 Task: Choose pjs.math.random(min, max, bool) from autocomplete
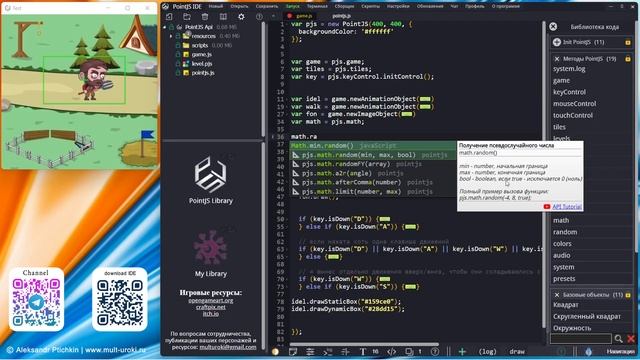pyautogui.click(x=373, y=155)
